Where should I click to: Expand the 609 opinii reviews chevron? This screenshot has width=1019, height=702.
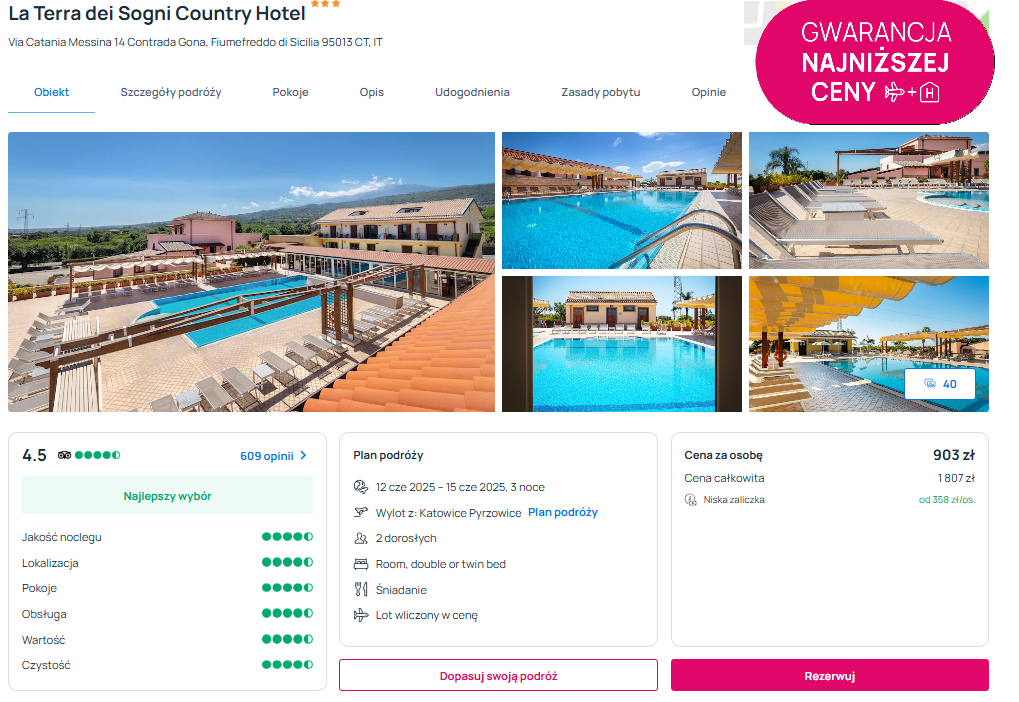tap(303, 456)
